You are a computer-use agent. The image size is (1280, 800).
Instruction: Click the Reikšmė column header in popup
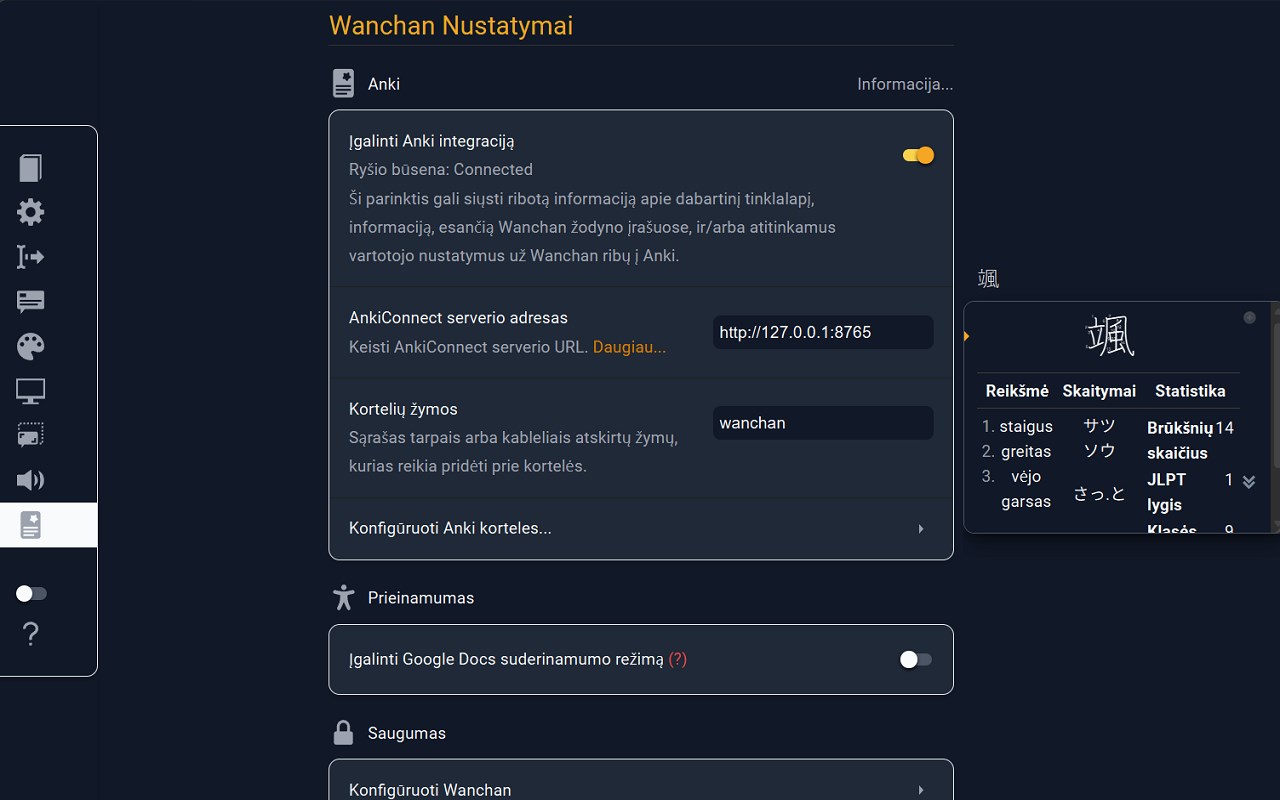point(1017,391)
